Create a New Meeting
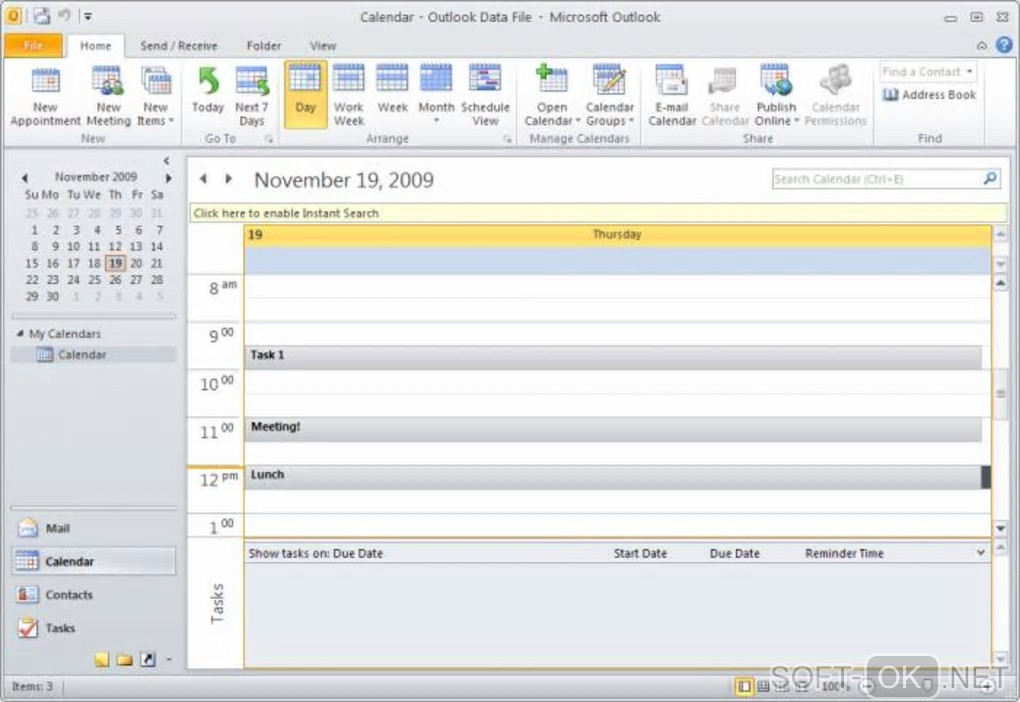The image size is (1020, 702). coord(108,96)
